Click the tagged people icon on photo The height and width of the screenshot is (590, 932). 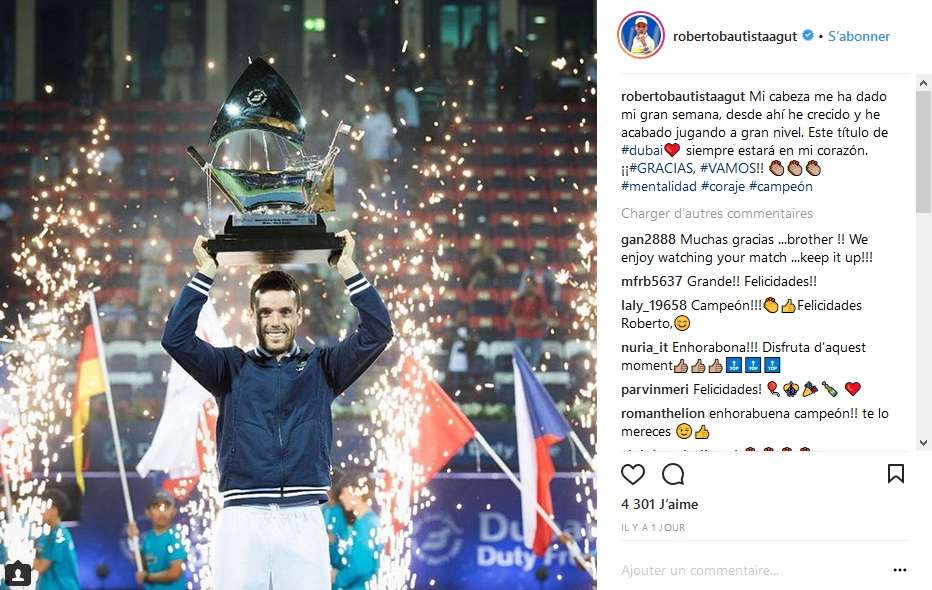pos(18,574)
